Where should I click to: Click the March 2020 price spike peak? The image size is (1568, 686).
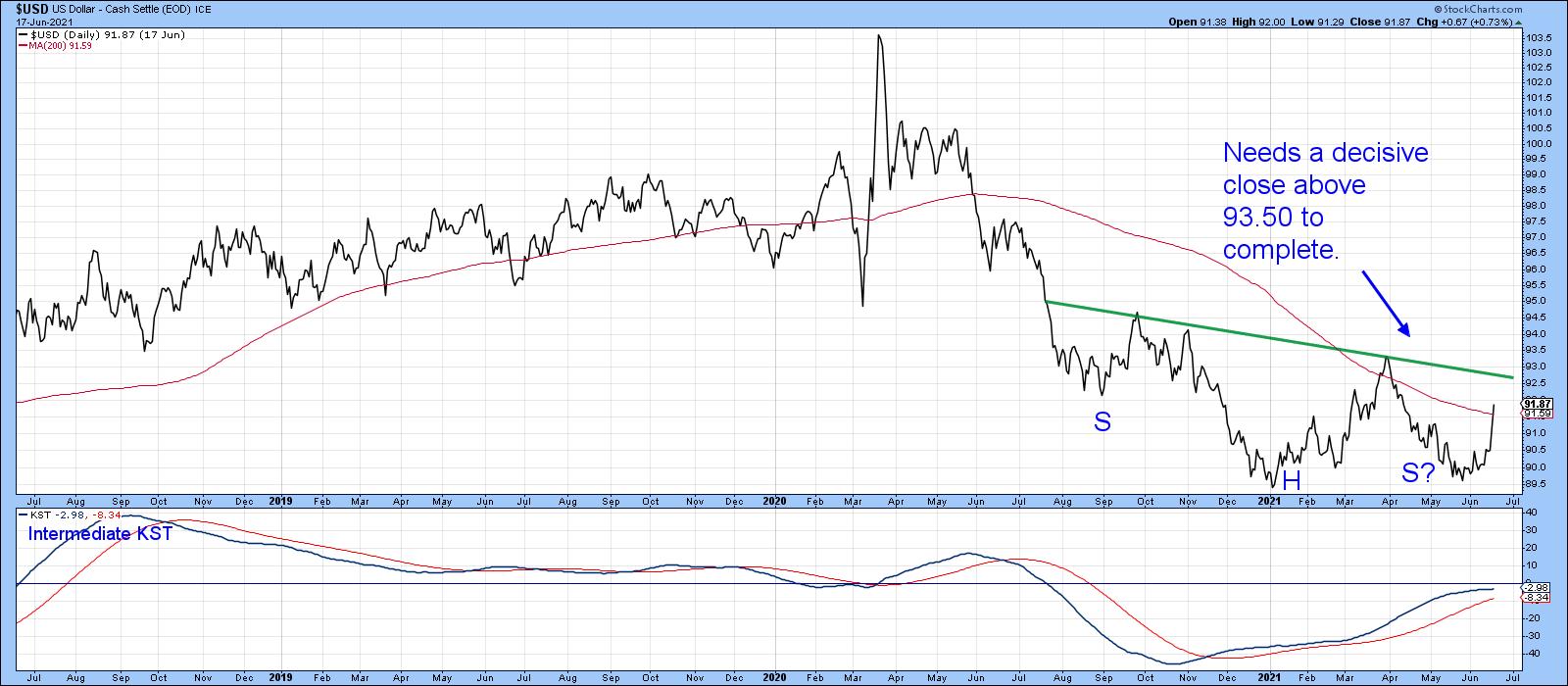pos(878,36)
